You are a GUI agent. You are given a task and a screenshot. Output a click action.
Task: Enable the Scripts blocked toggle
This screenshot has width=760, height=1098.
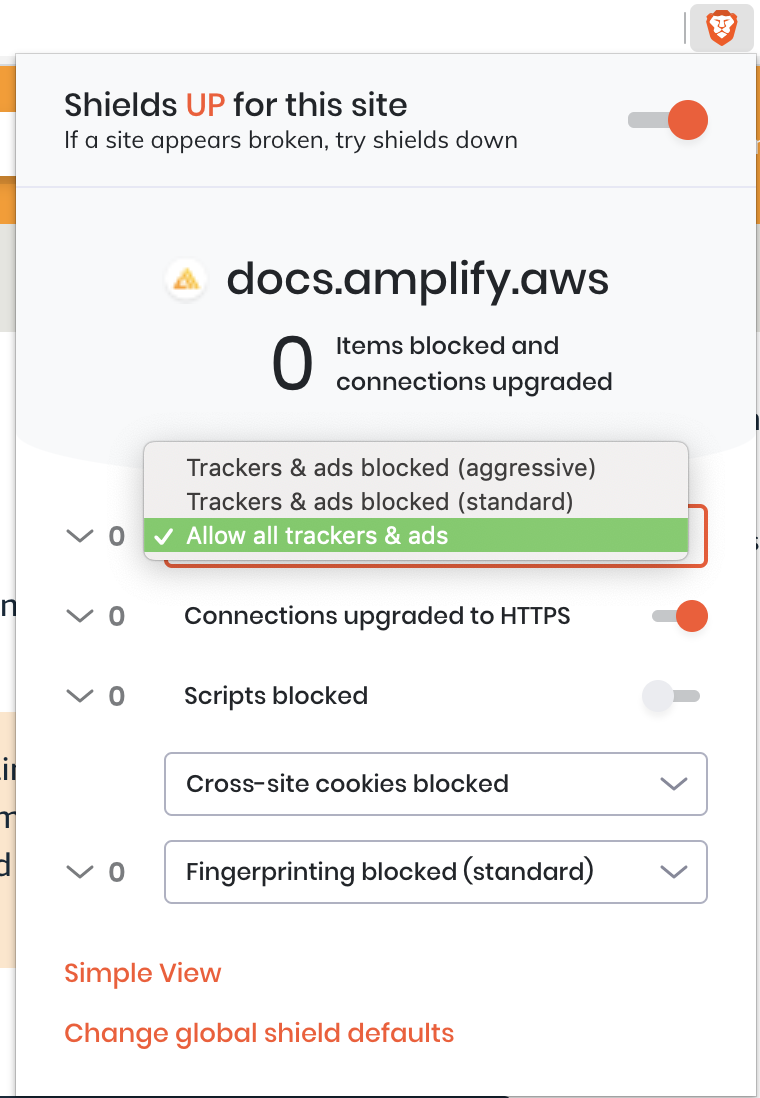pyautogui.click(x=671, y=696)
